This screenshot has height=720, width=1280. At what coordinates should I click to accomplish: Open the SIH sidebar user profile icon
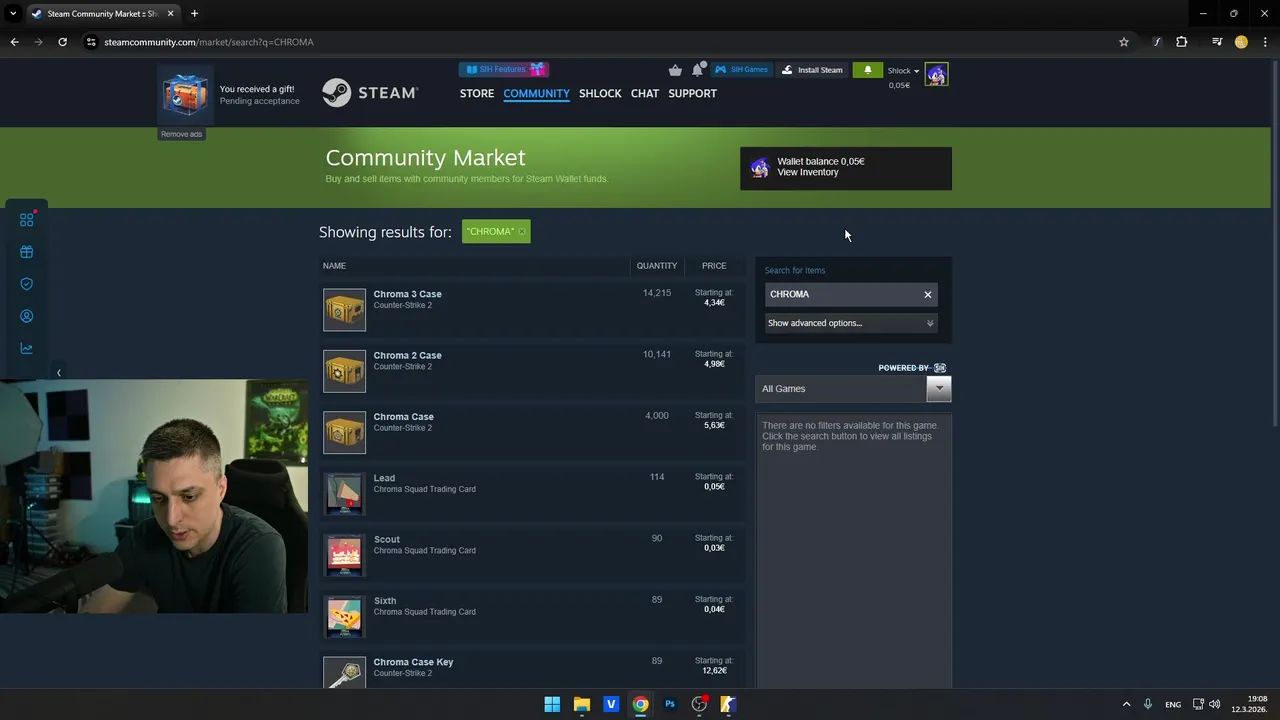[x=27, y=316]
